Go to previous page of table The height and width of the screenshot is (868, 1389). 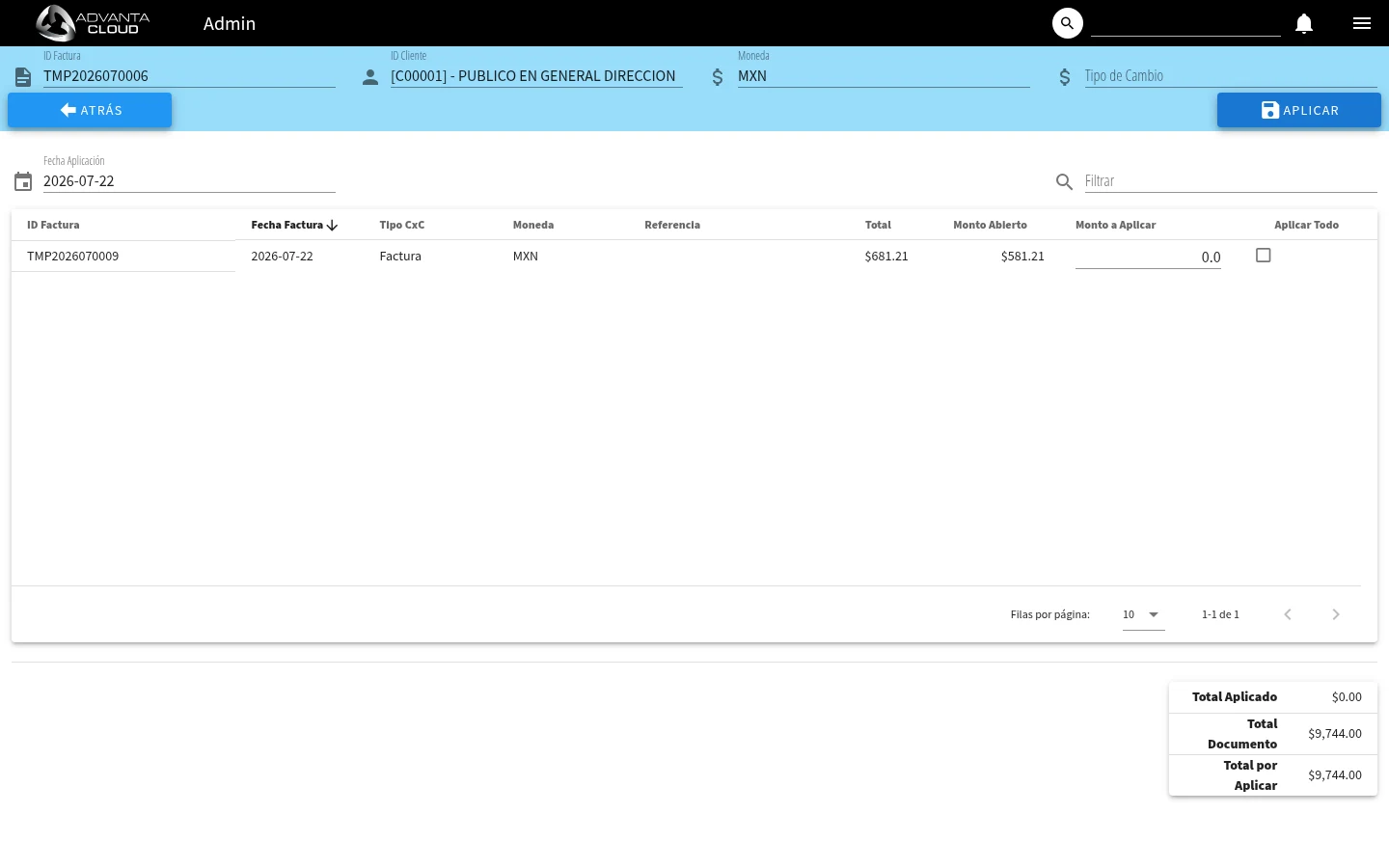1288,614
